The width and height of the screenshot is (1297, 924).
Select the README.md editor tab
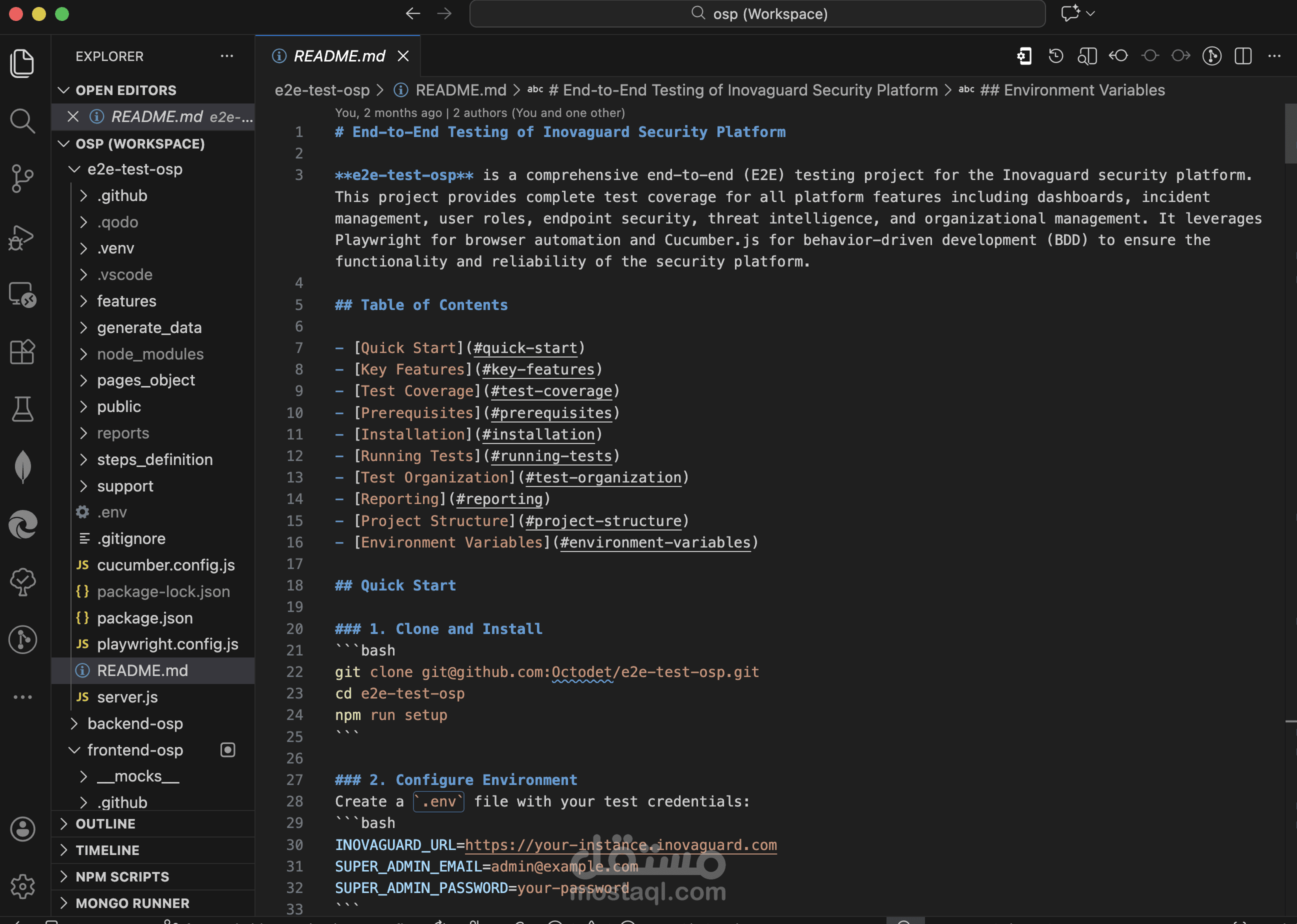339,56
